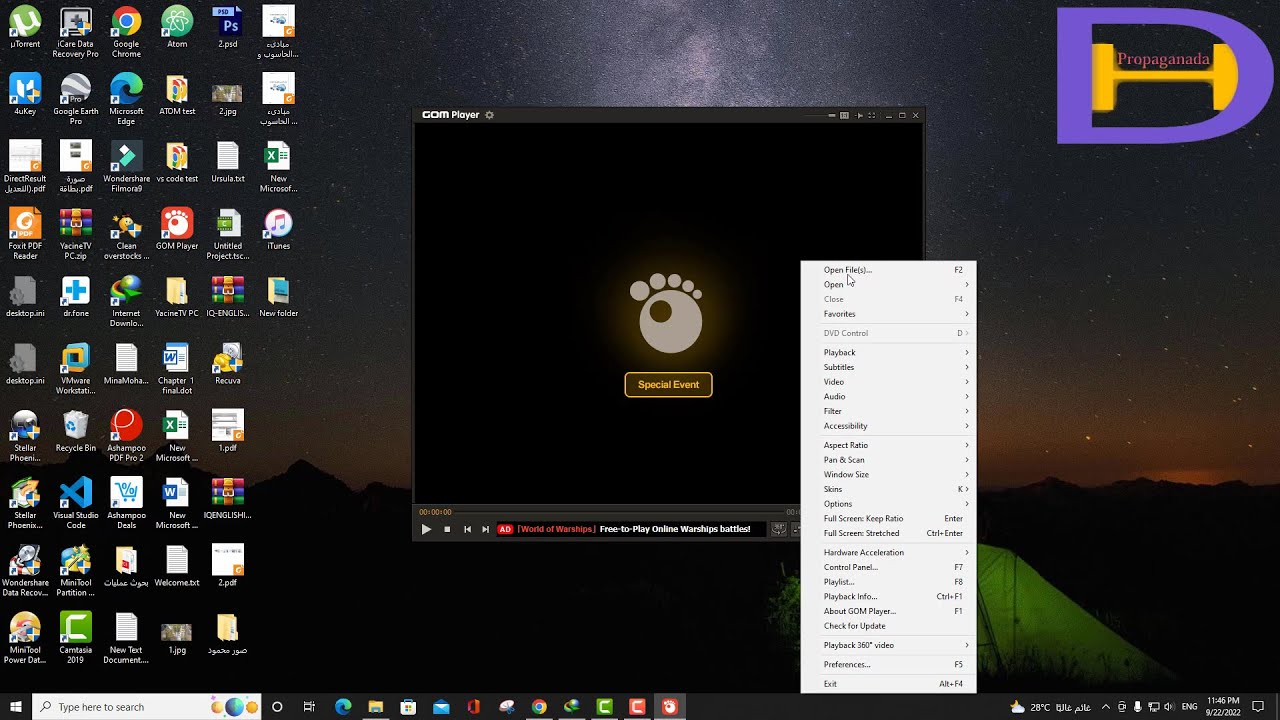Open the Hardware Acceleration submenu

click(x=888, y=553)
